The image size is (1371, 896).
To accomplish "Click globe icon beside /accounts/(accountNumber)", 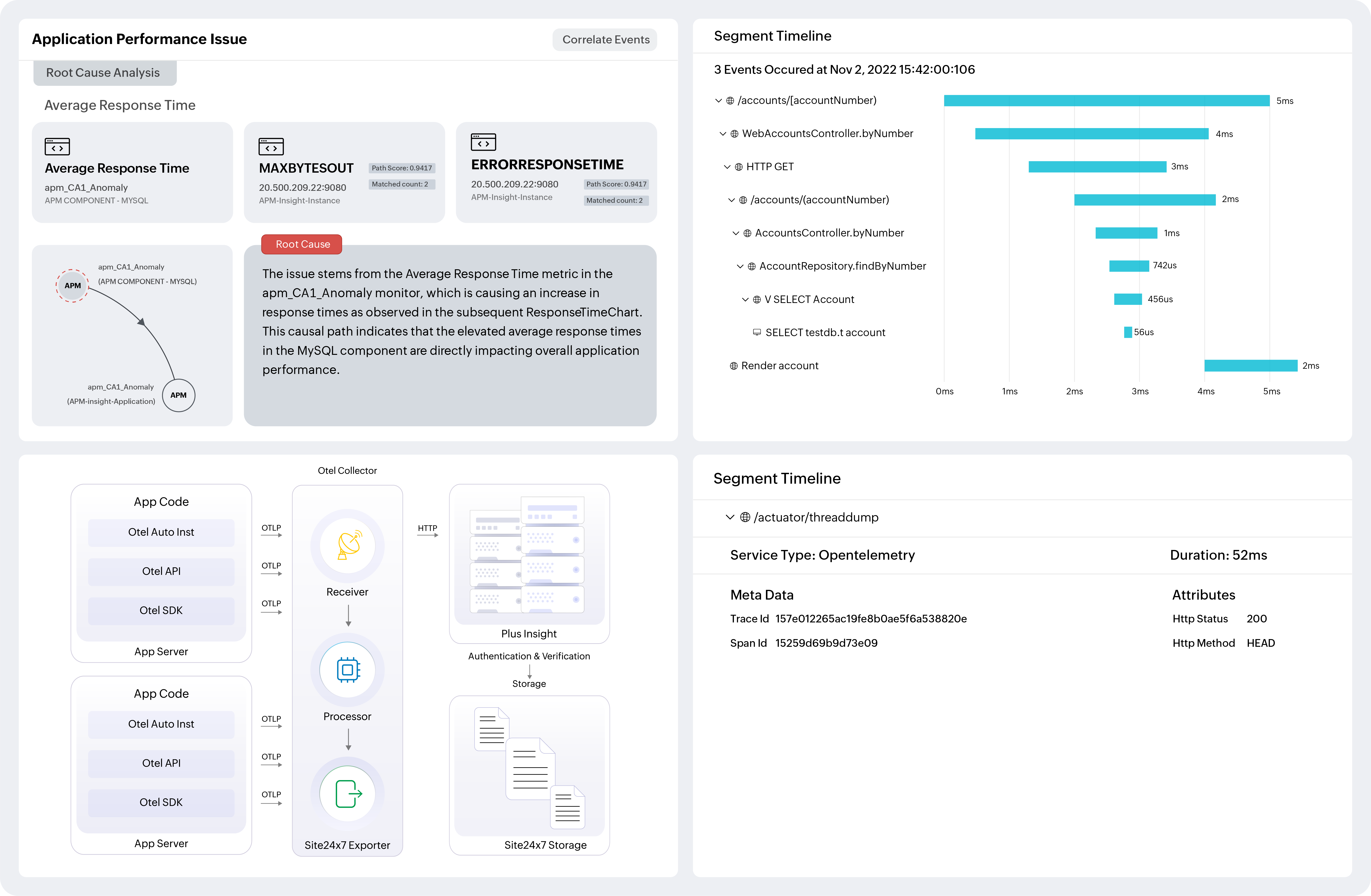I will click(743, 200).
